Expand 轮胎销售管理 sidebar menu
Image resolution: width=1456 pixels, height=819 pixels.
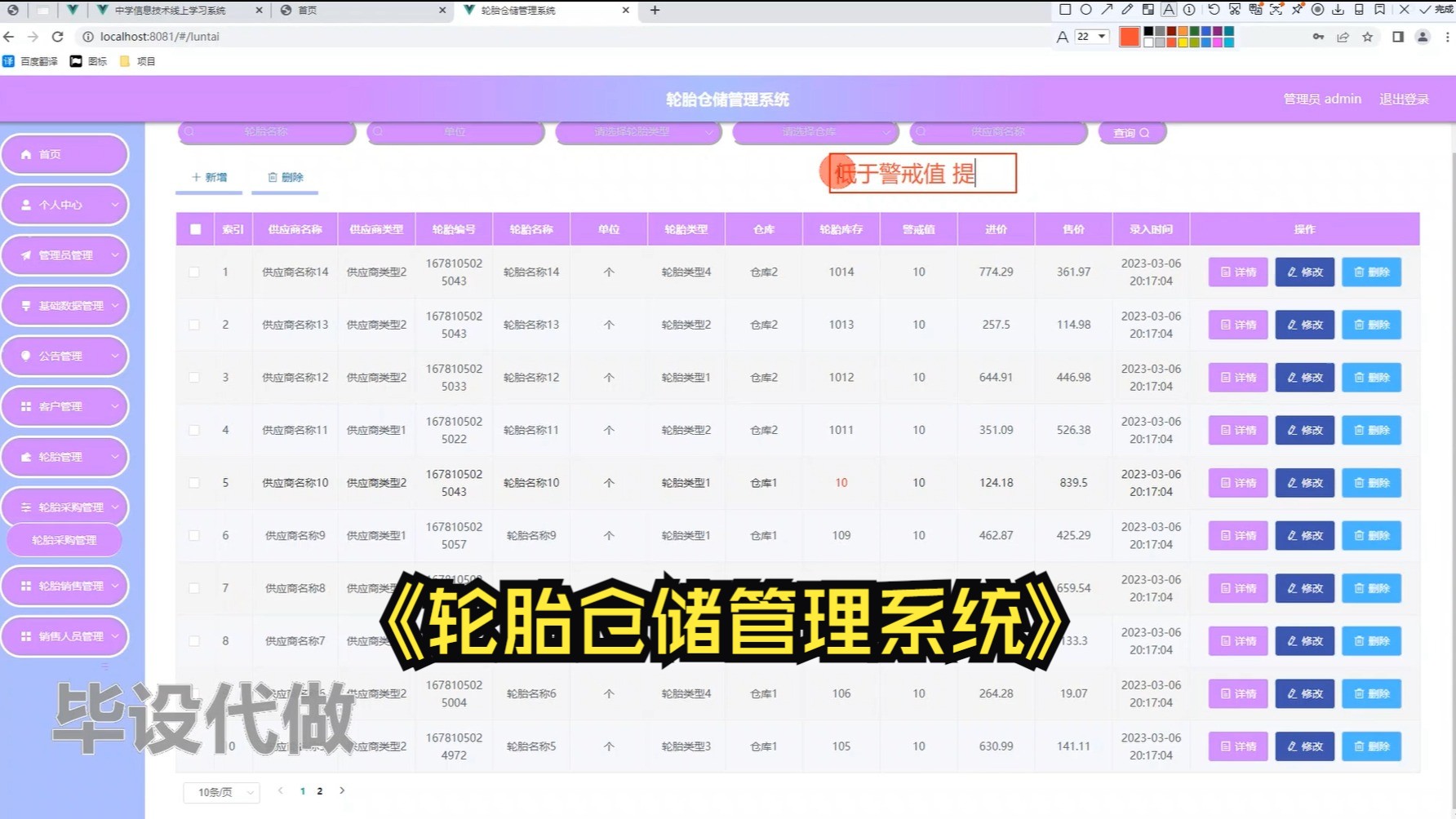click(x=64, y=586)
